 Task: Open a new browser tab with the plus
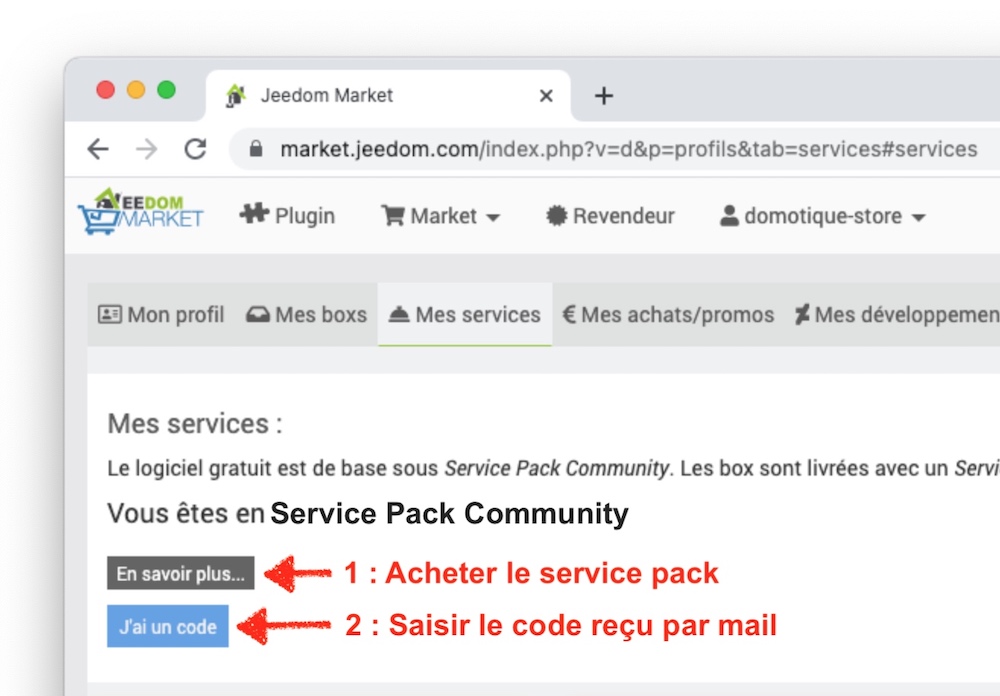tap(603, 94)
